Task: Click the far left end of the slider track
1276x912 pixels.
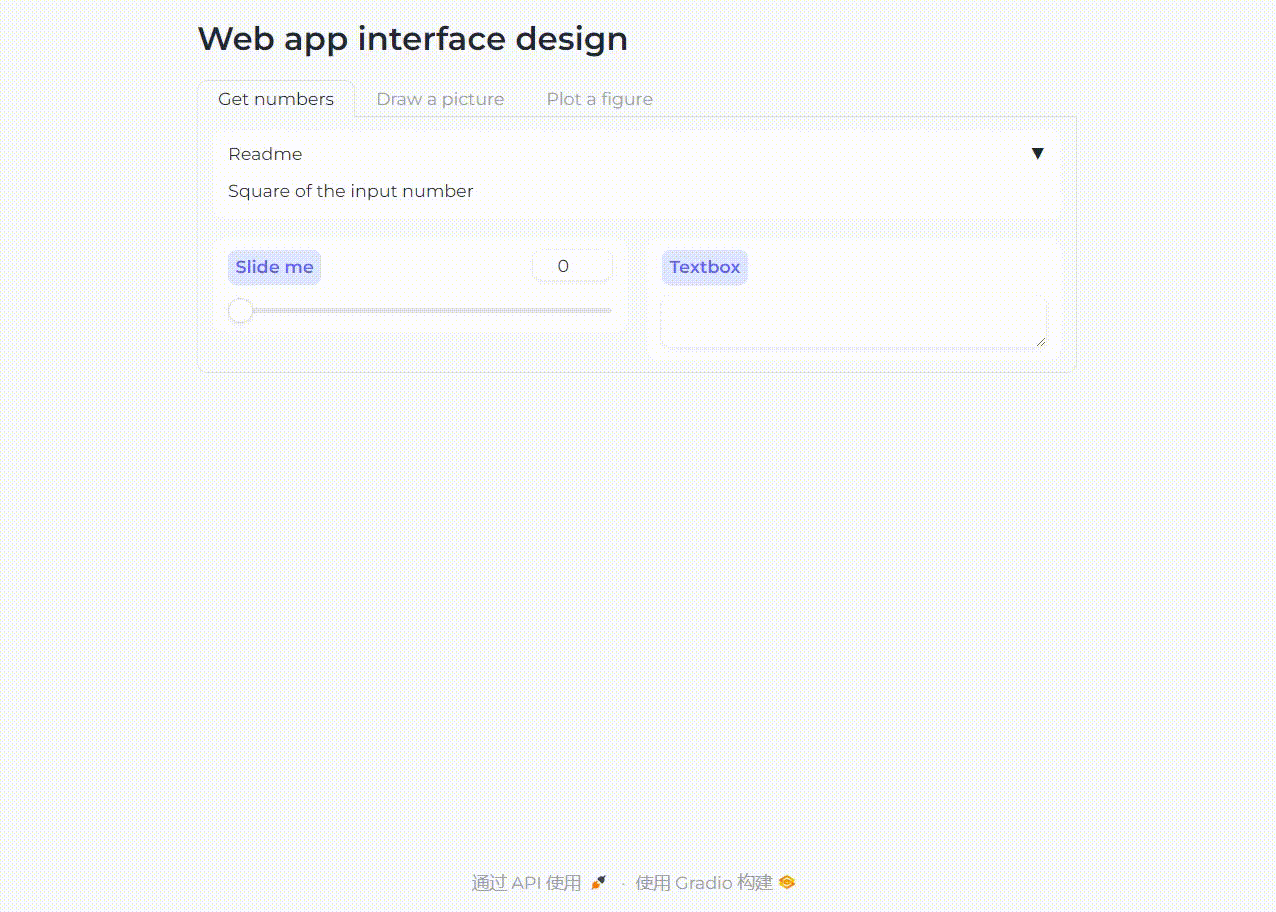Action: point(232,311)
